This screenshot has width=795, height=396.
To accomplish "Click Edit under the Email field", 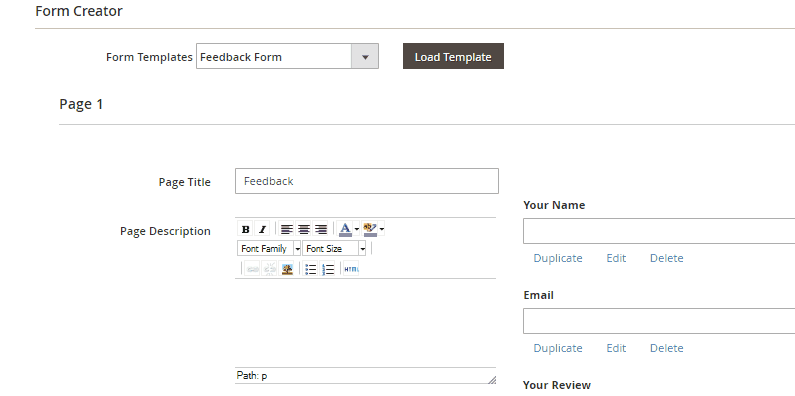I will 616,348.
